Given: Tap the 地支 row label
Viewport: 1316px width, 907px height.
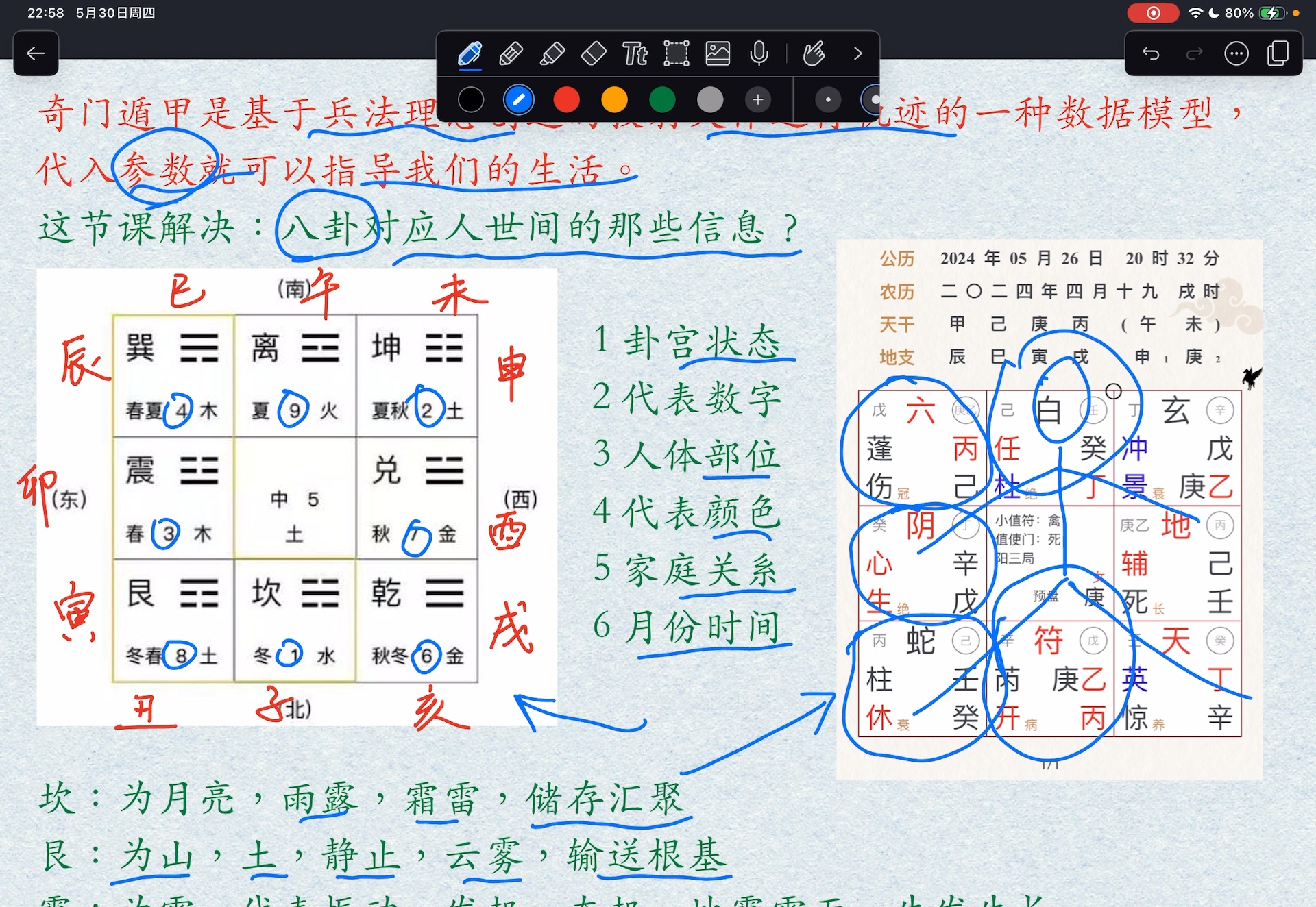Looking at the screenshot, I should (x=897, y=357).
